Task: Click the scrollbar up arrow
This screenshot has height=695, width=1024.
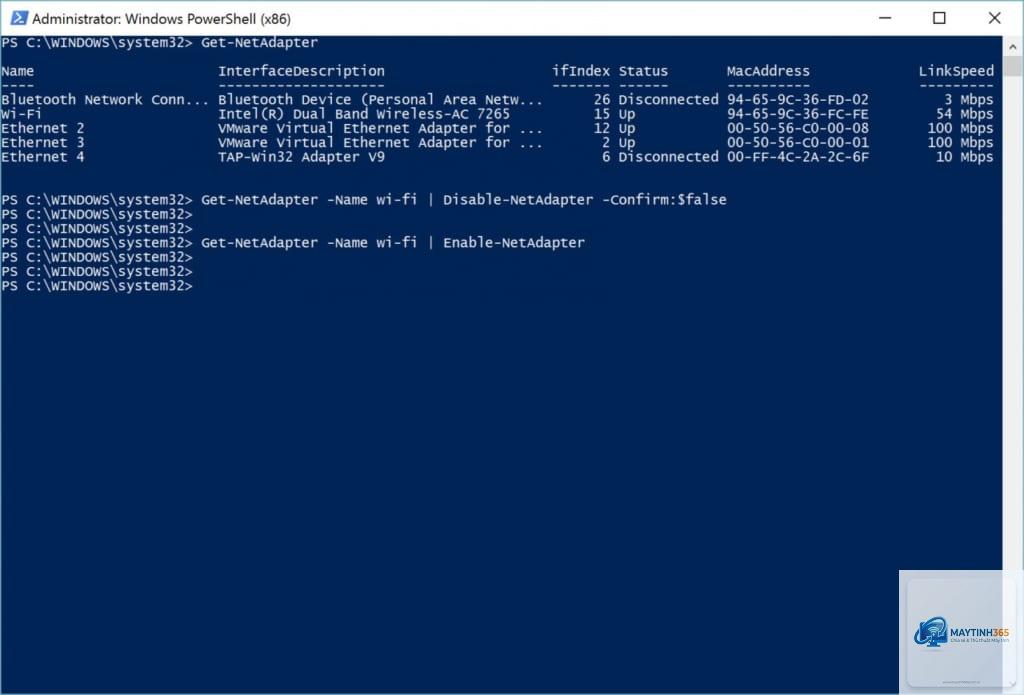Action: coord(1012,46)
